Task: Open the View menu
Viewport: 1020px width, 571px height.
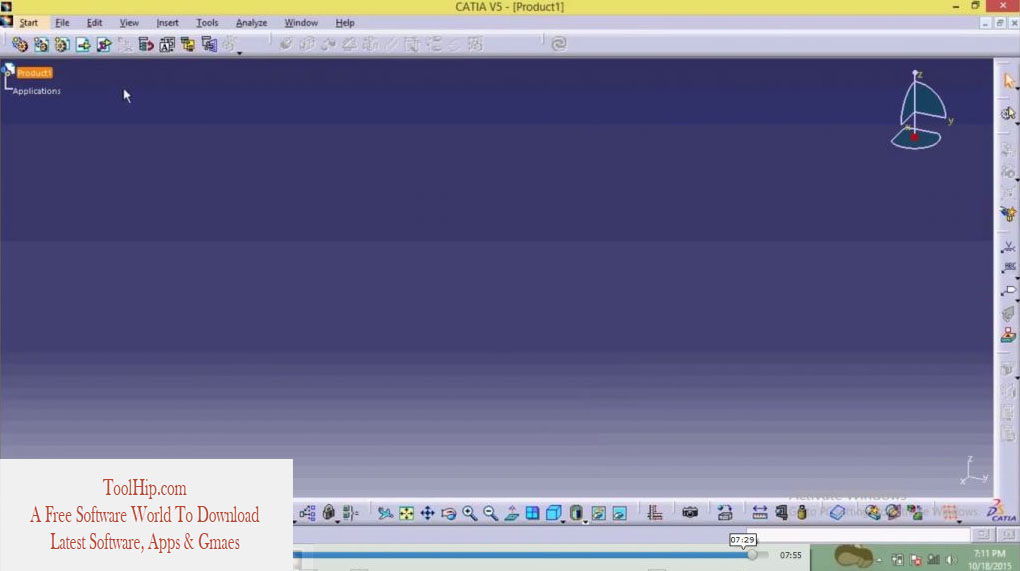Action: pos(129,23)
